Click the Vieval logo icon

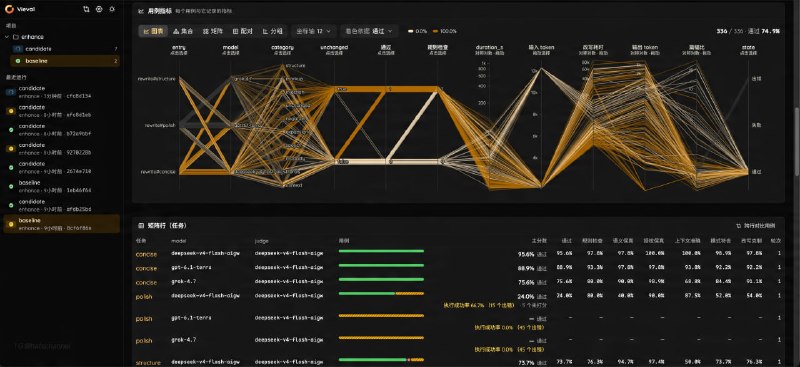[9, 9]
